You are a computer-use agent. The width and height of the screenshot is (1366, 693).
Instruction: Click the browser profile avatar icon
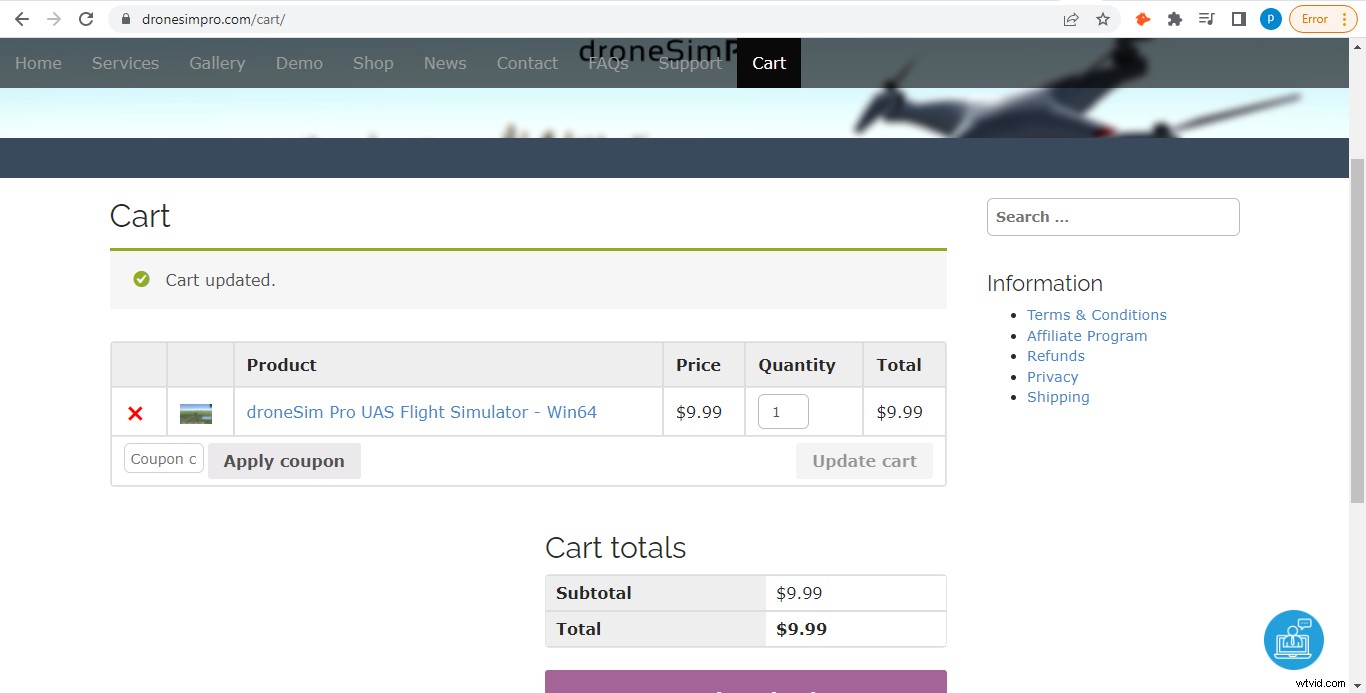coord(1270,18)
